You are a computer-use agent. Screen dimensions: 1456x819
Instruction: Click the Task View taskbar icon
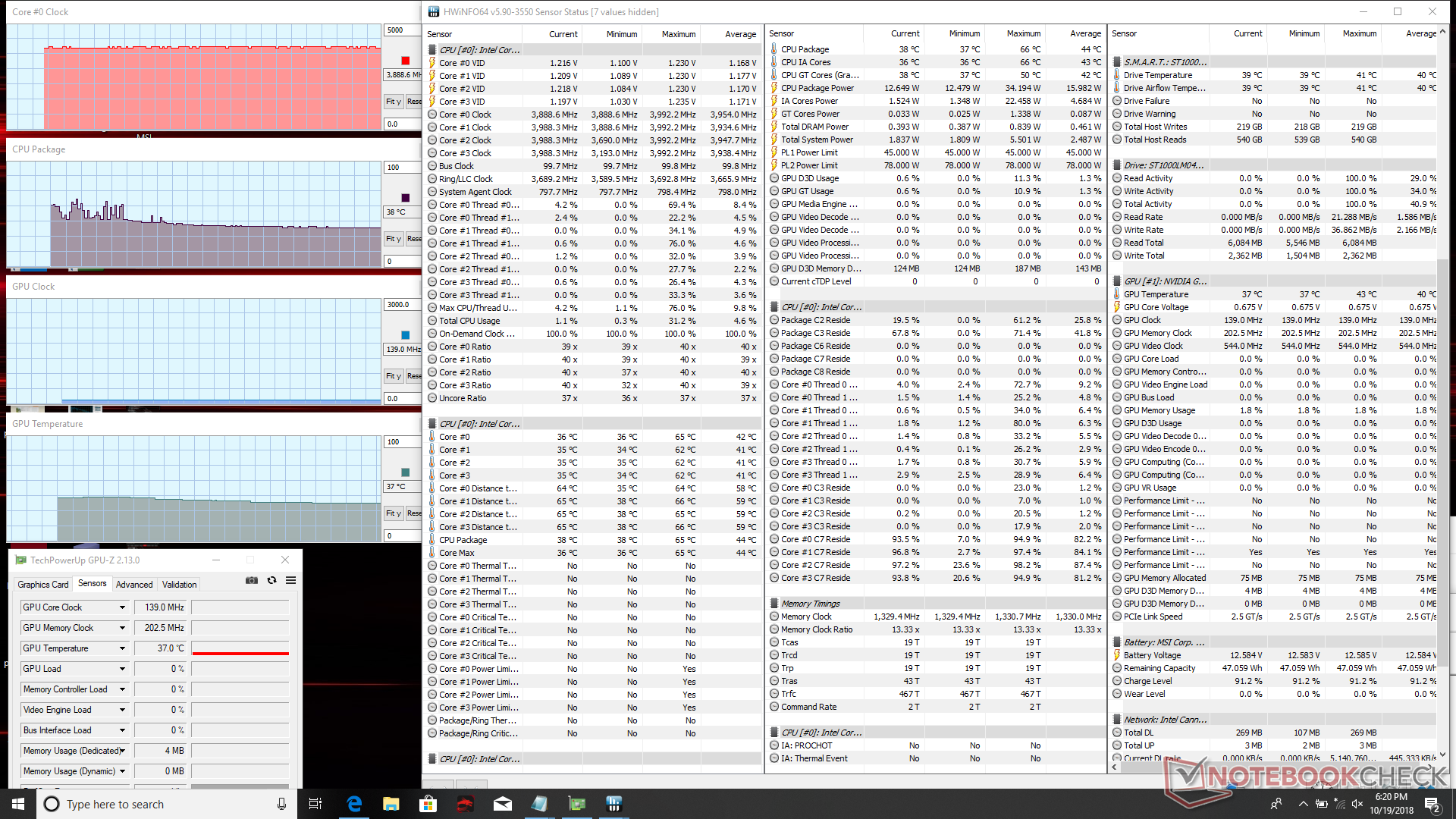pyautogui.click(x=315, y=804)
